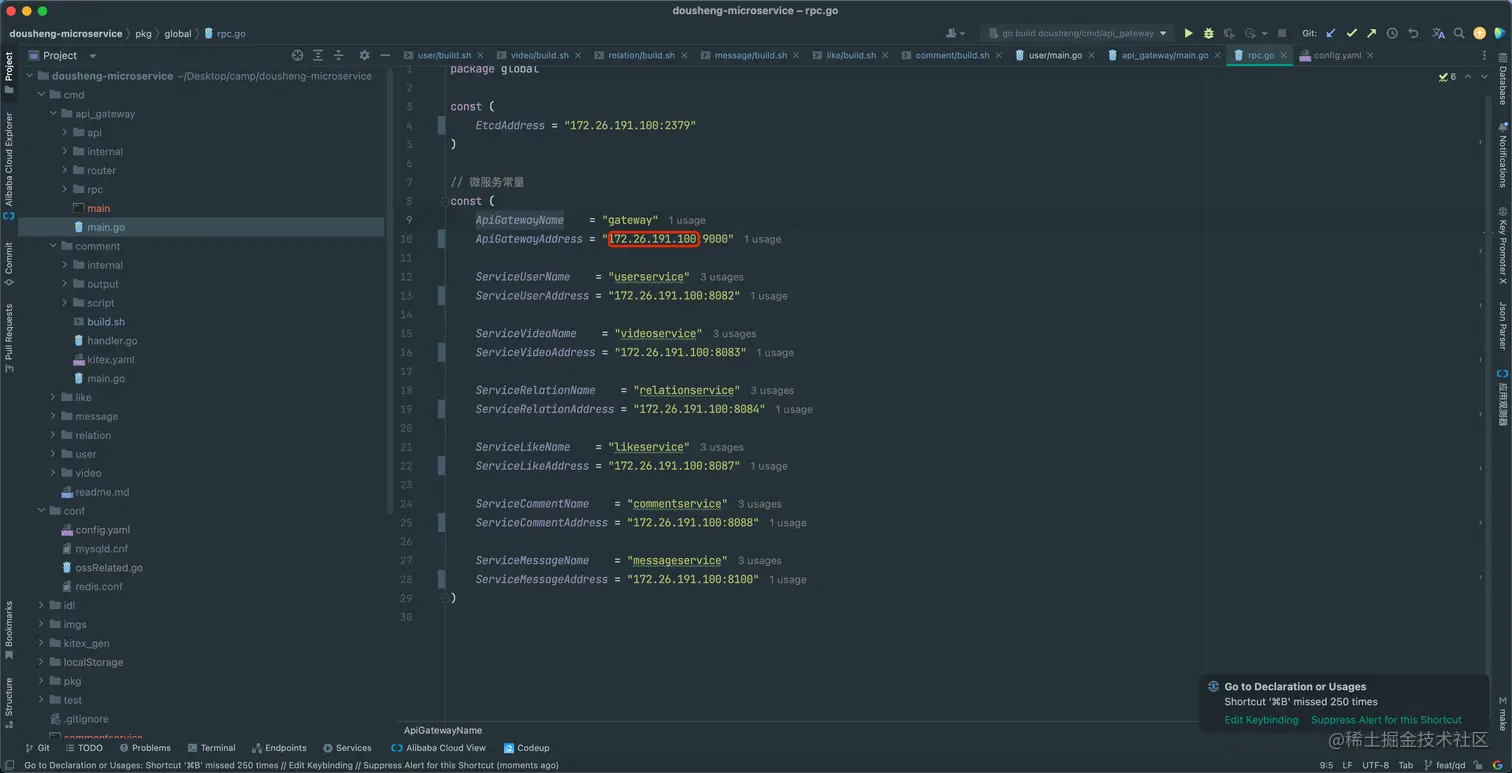Open the run configuration dropdown
Image resolution: width=1512 pixels, height=773 pixels.
coord(1077,33)
